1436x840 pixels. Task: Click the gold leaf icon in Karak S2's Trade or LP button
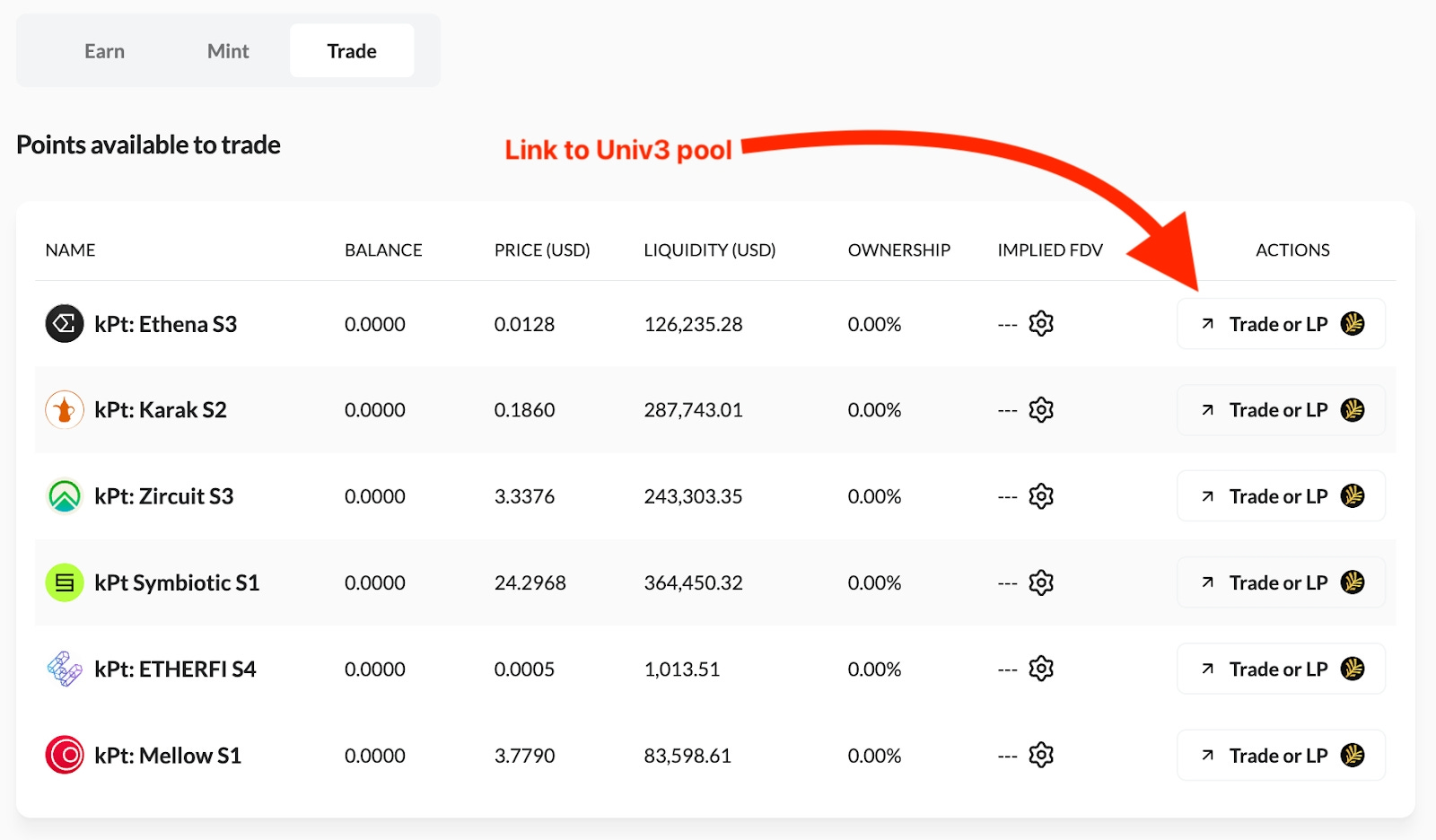point(1353,409)
